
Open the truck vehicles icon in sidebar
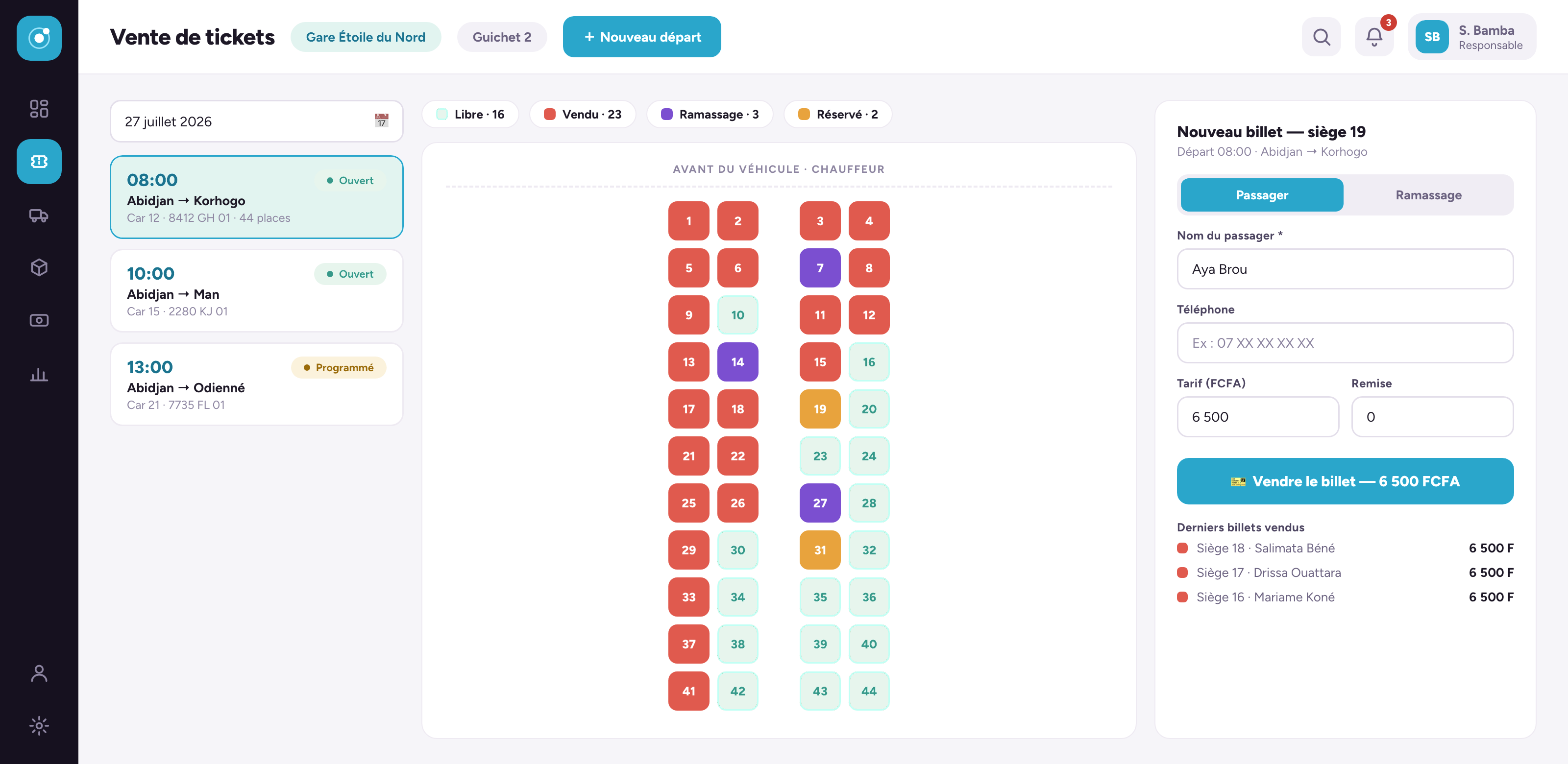(x=39, y=215)
